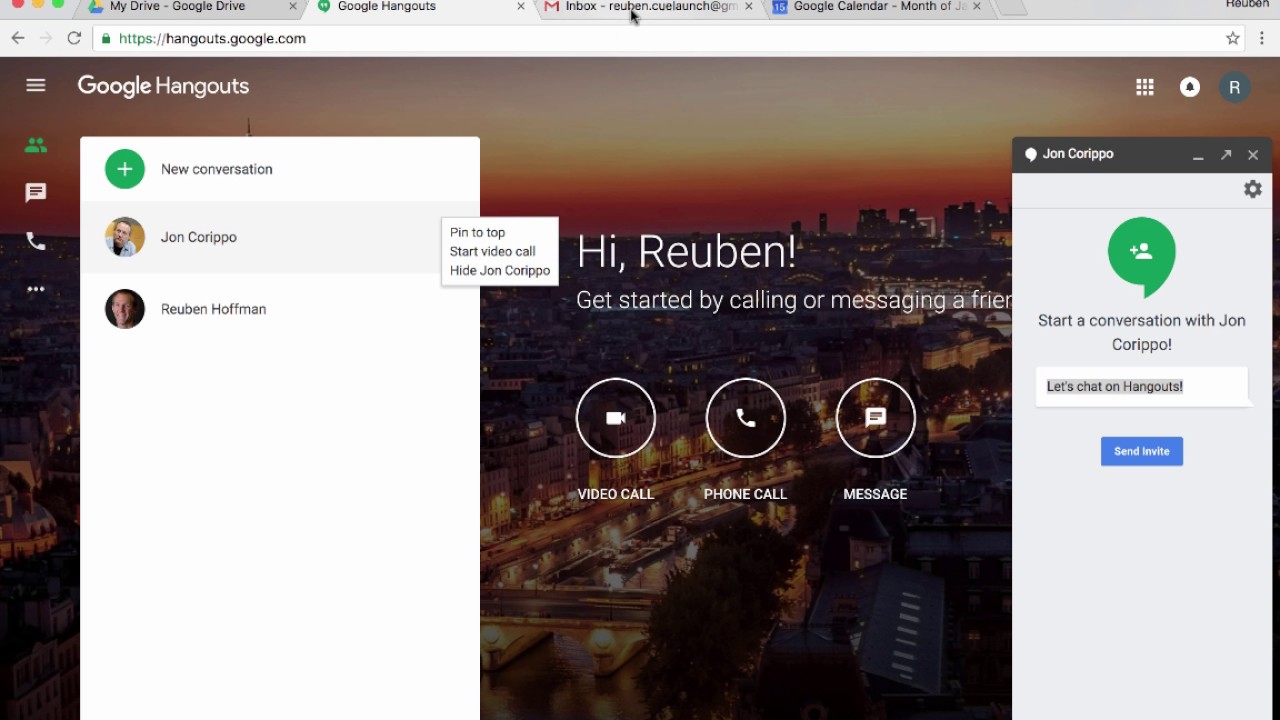Choose Start video call menu entry
This screenshot has width=1280, height=720.
492,251
